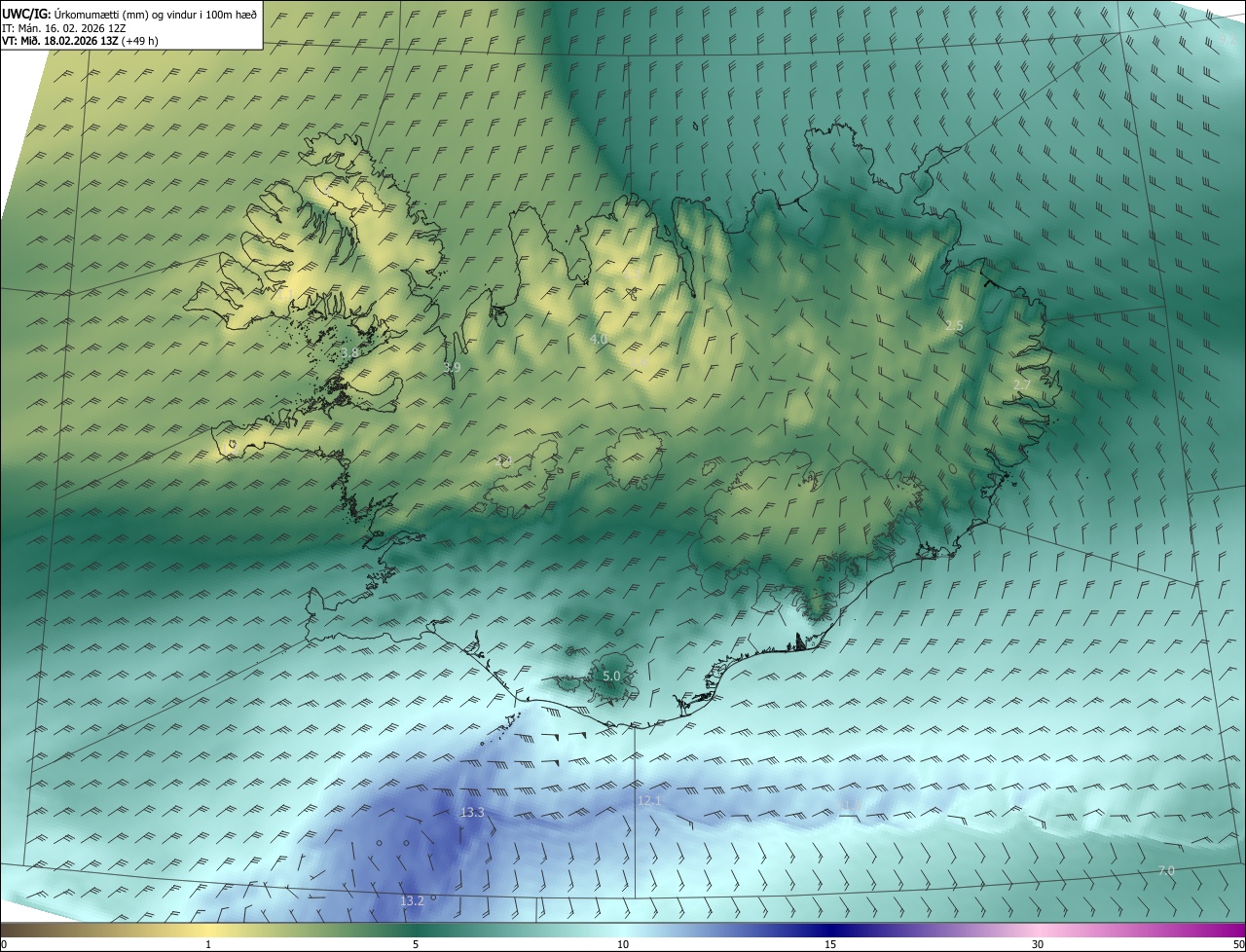Click the colorbar tick label 50
This screenshot has height=952, width=1246.
[x=1238, y=944]
